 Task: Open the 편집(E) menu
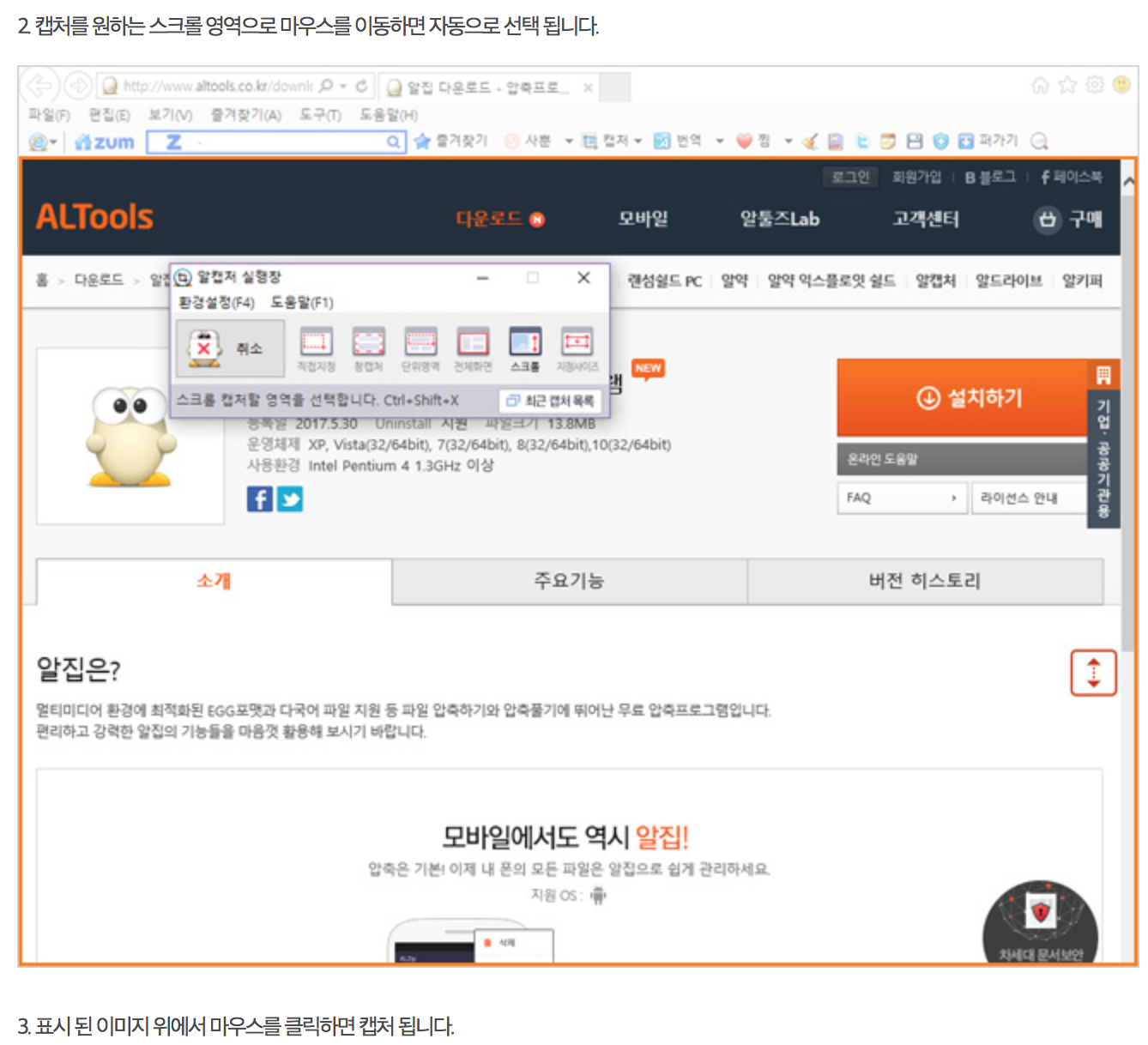110,115
